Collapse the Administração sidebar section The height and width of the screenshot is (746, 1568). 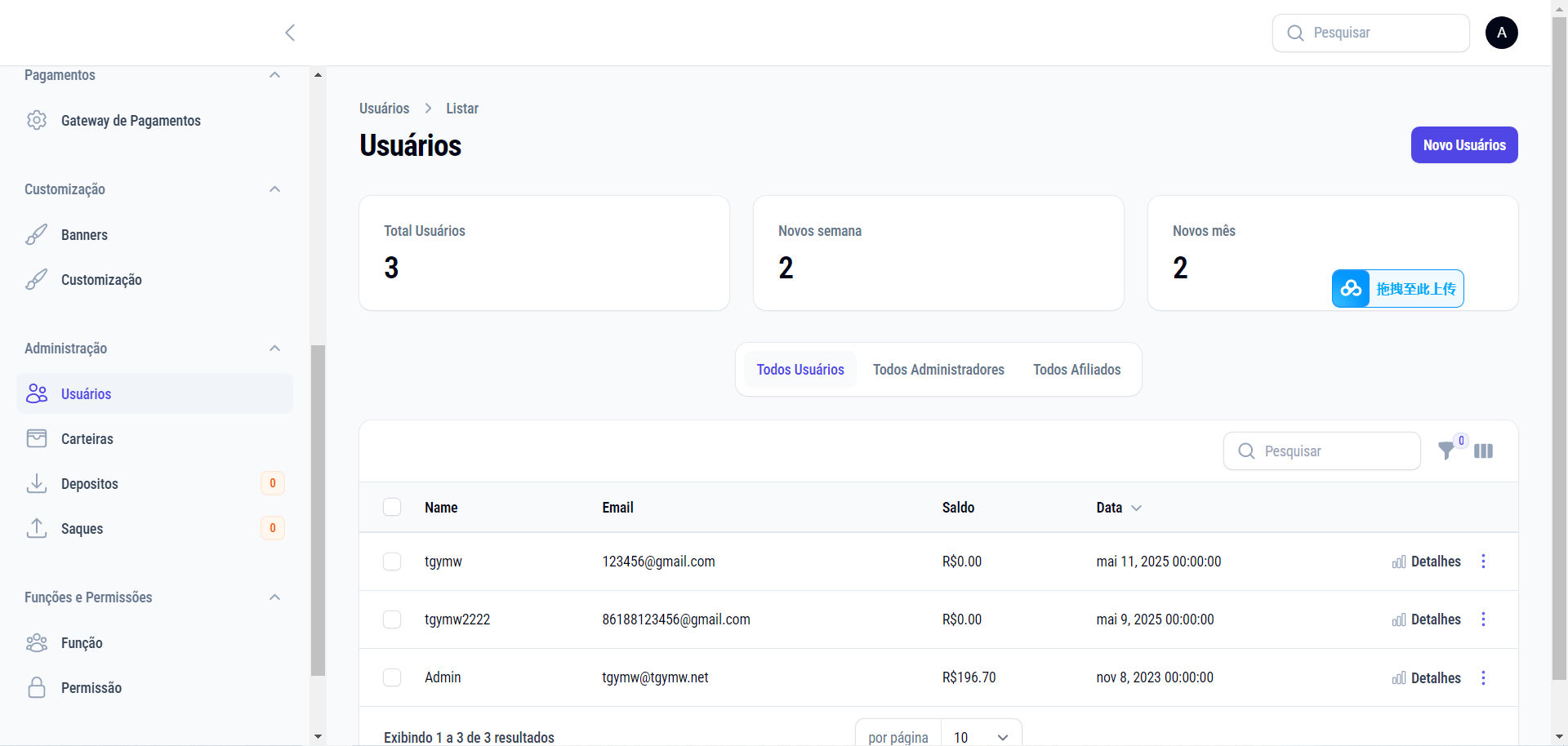point(274,349)
